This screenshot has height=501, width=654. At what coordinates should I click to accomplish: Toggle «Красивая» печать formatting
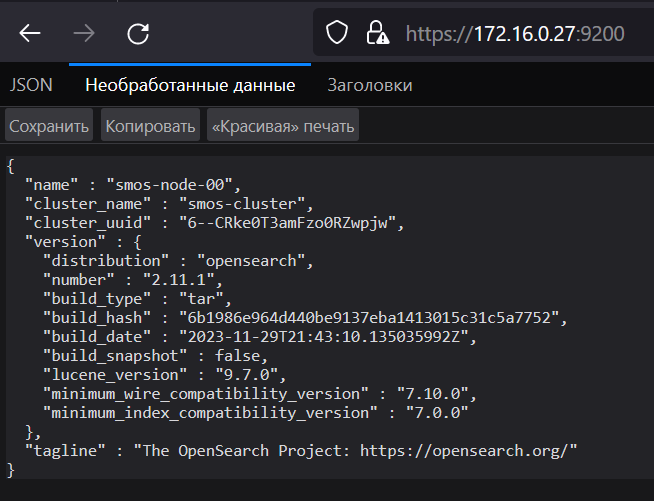(x=282, y=126)
